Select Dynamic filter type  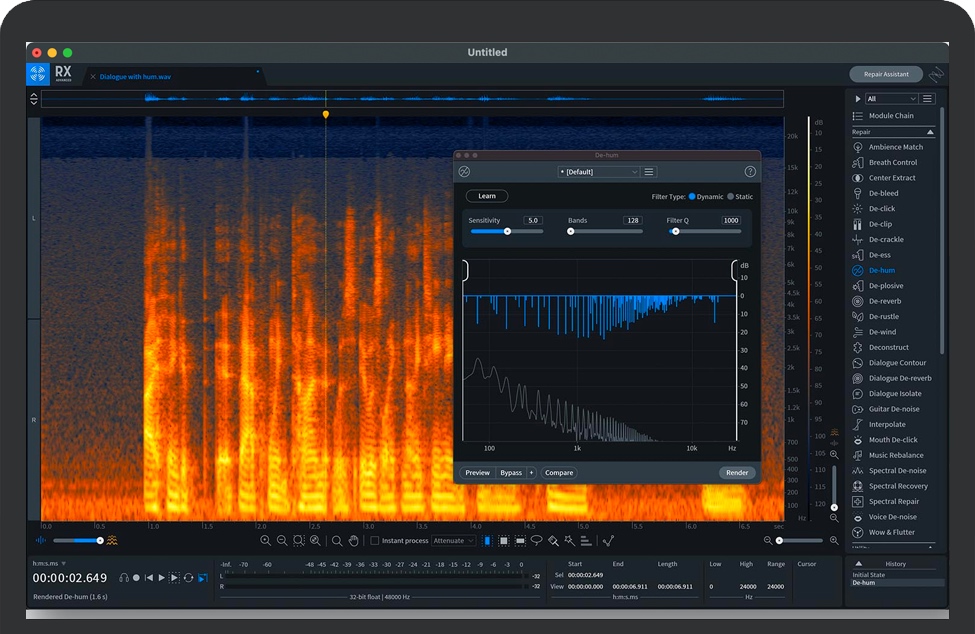pyautogui.click(x=692, y=197)
